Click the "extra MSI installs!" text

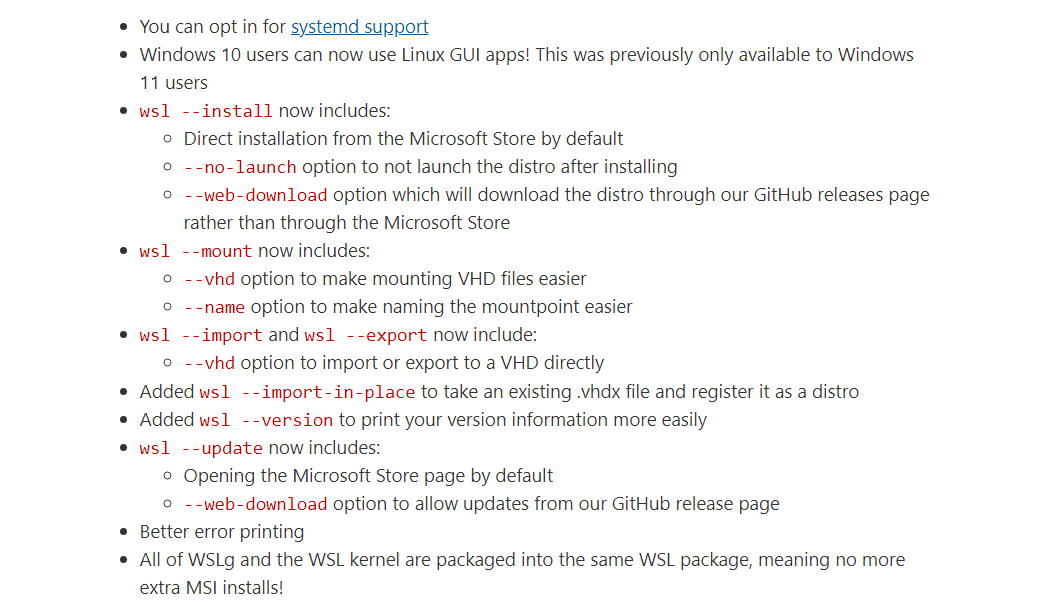tap(211, 588)
